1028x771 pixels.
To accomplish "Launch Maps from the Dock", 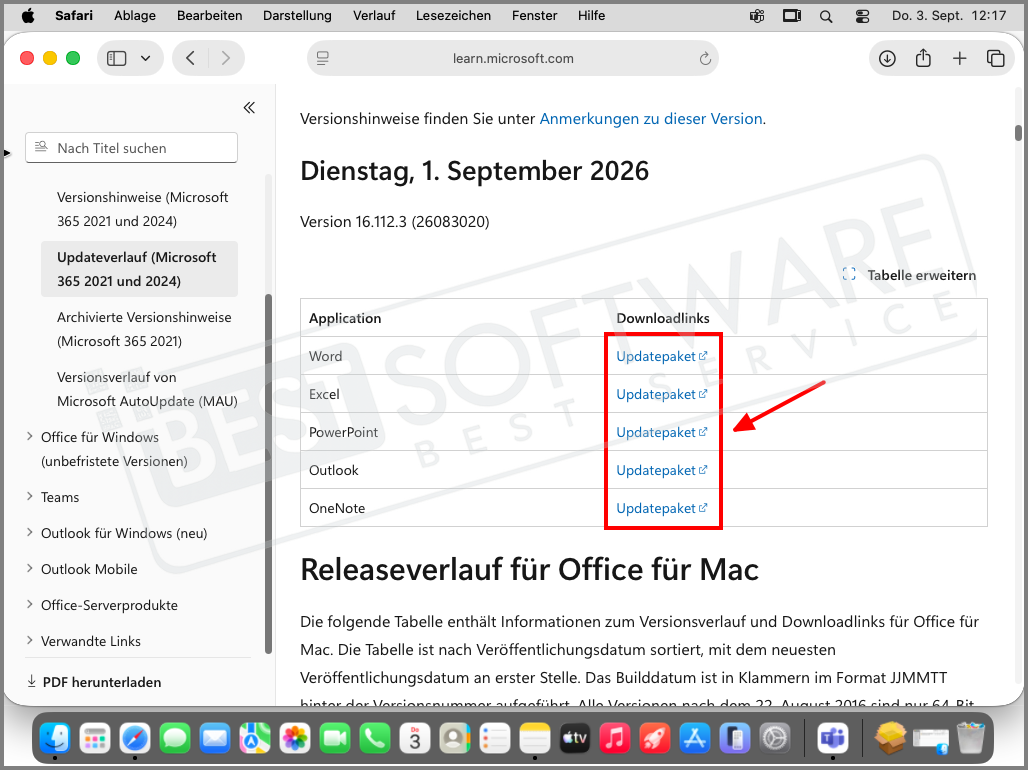I will tap(255, 739).
